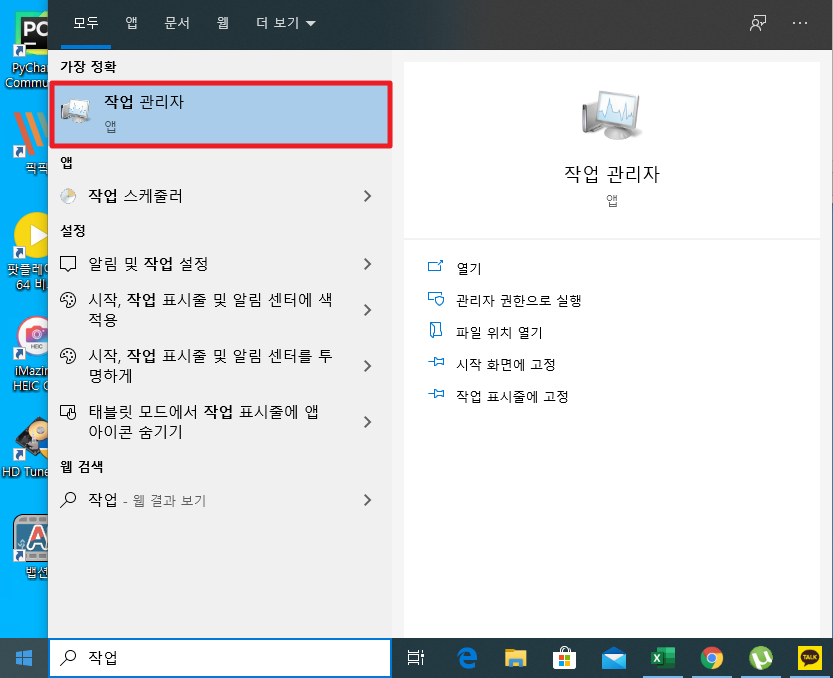Screen dimensions: 833x678
Task: Open Task View on the taskbar
Action: pos(415,658)
